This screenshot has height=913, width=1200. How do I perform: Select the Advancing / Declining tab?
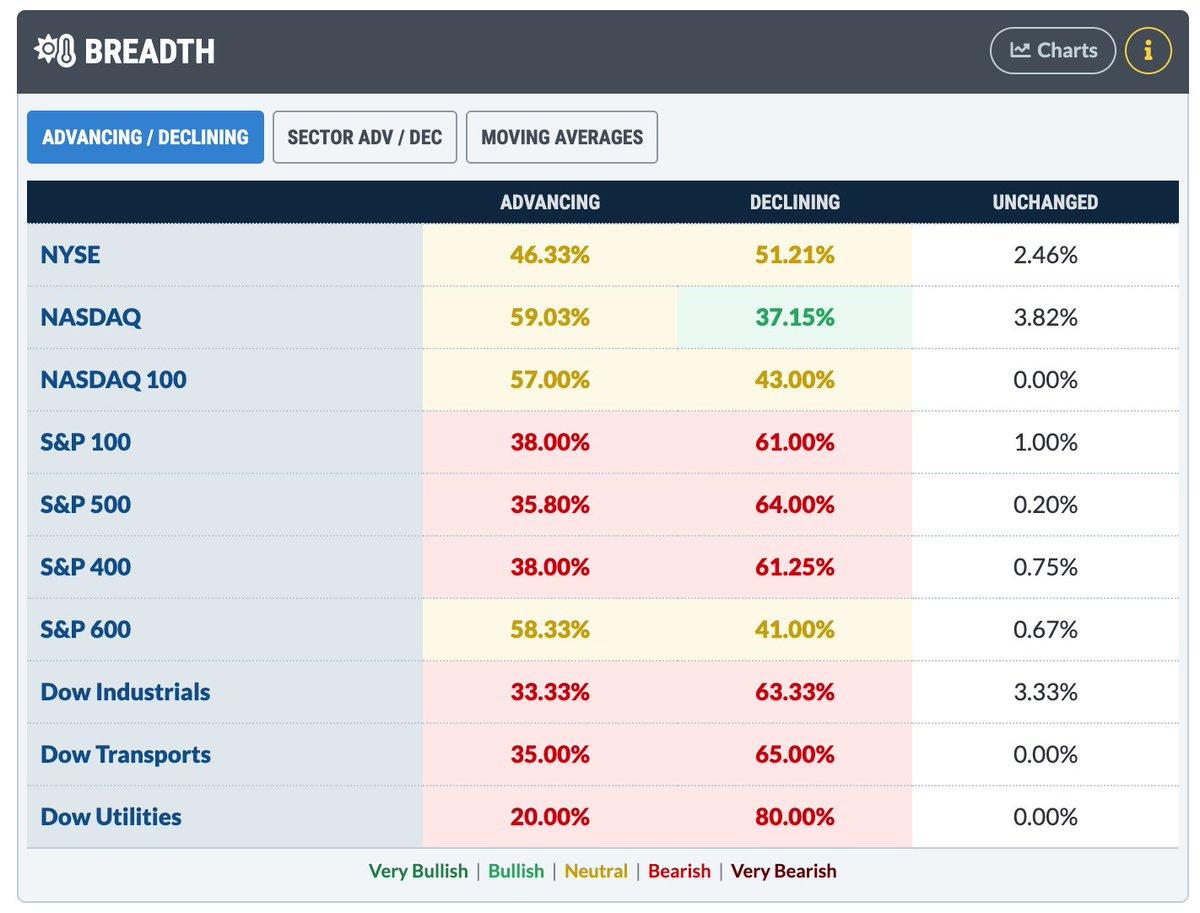(x=145, y=137)
